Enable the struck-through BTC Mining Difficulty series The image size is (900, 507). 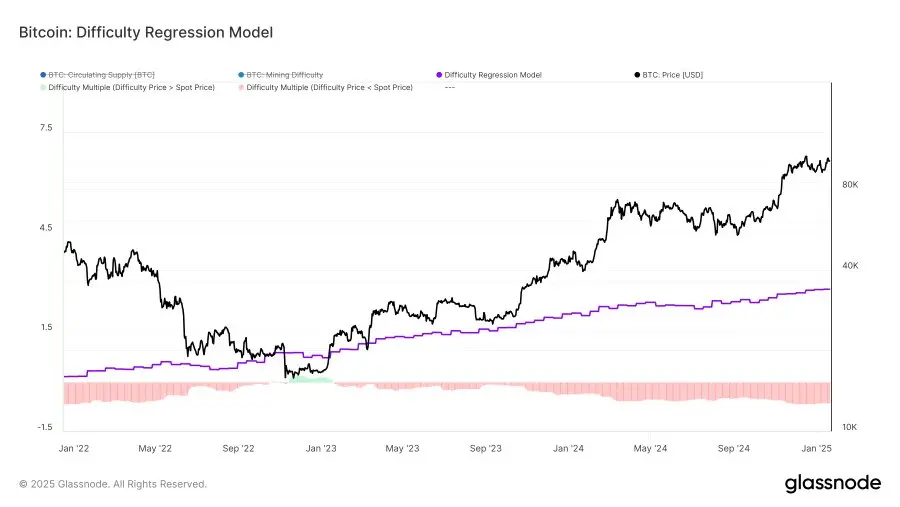(x=285, y=74)
